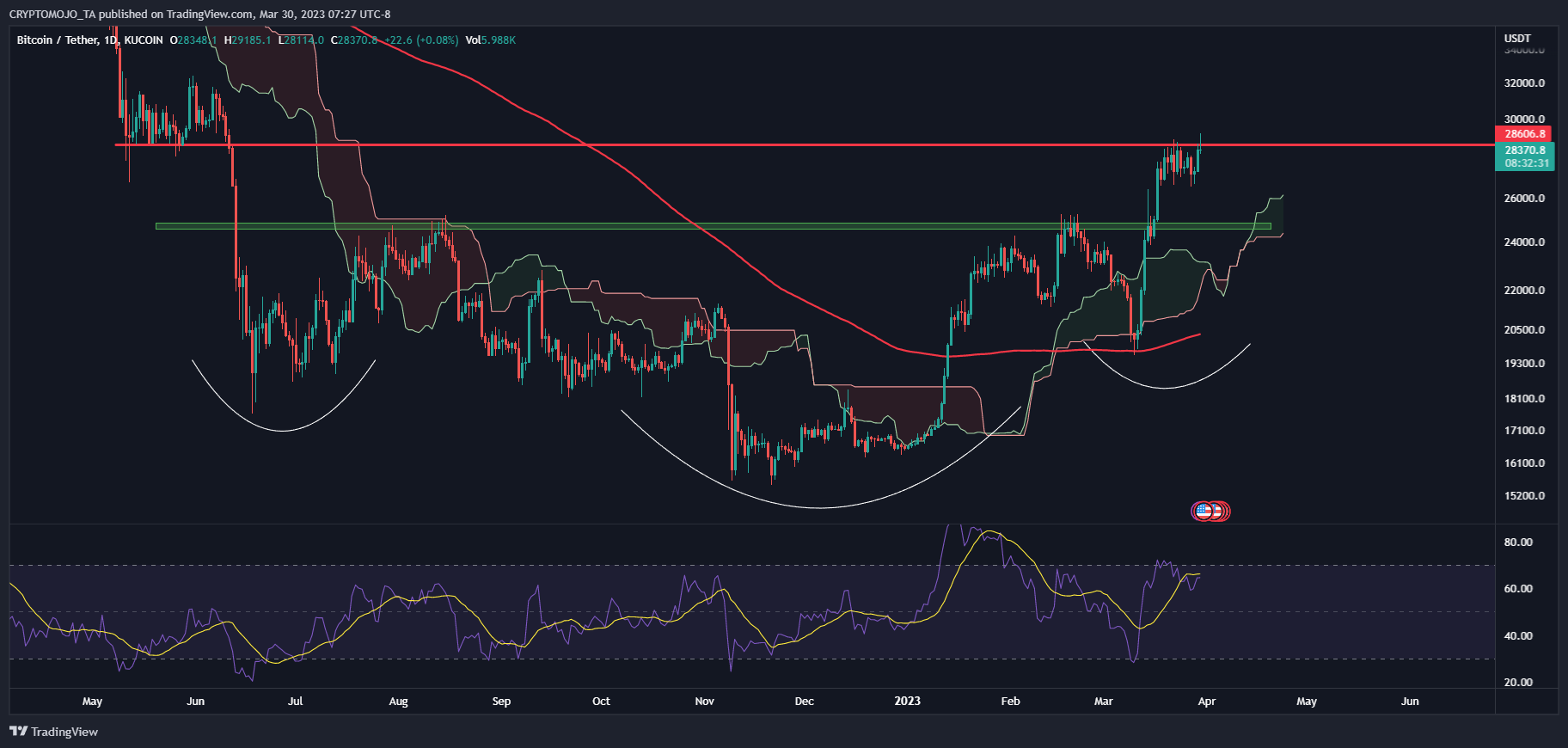Click the 20.00 RSI axis label
Image resolution: width=1568 pixels, height=748 pixels.
[x=1518, y=683]
